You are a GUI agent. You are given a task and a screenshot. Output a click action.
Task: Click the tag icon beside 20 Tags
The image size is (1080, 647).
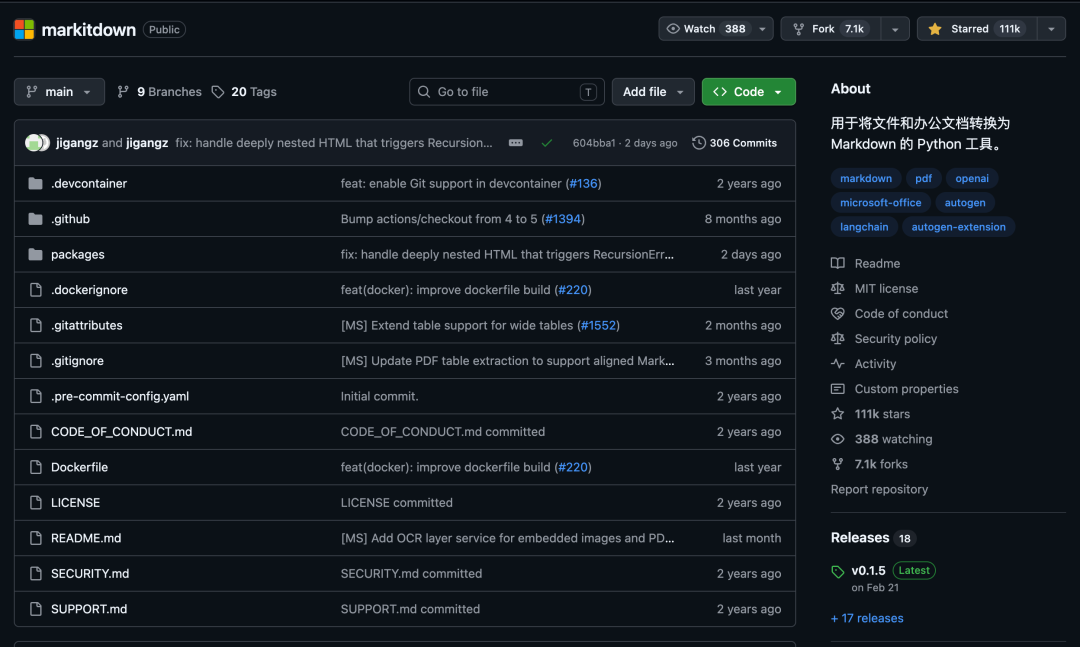(x=218, y=92)
